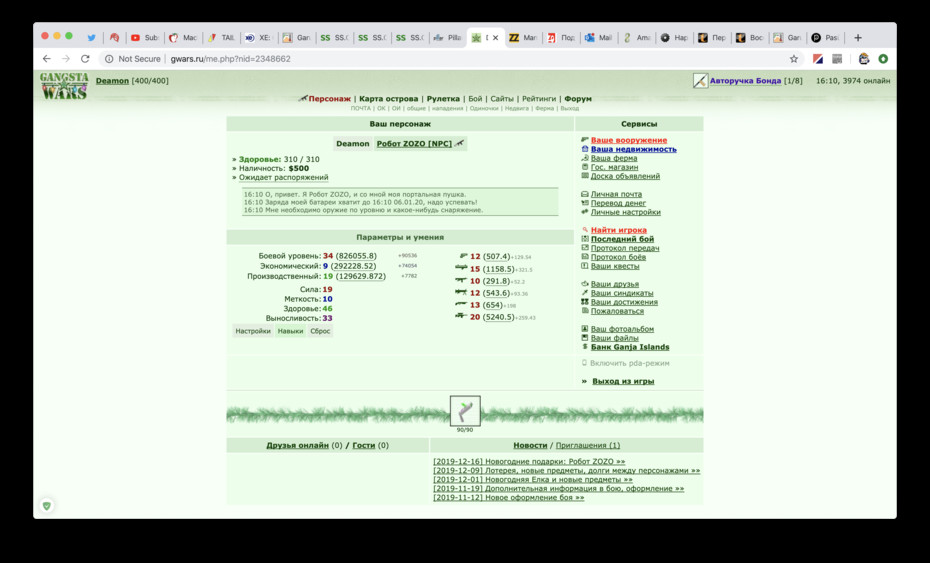Screen dimensions: 930x563
Task: Click the automatic rifle skill icon (10)
Action: pyautogui.click(x=461, y=280)
